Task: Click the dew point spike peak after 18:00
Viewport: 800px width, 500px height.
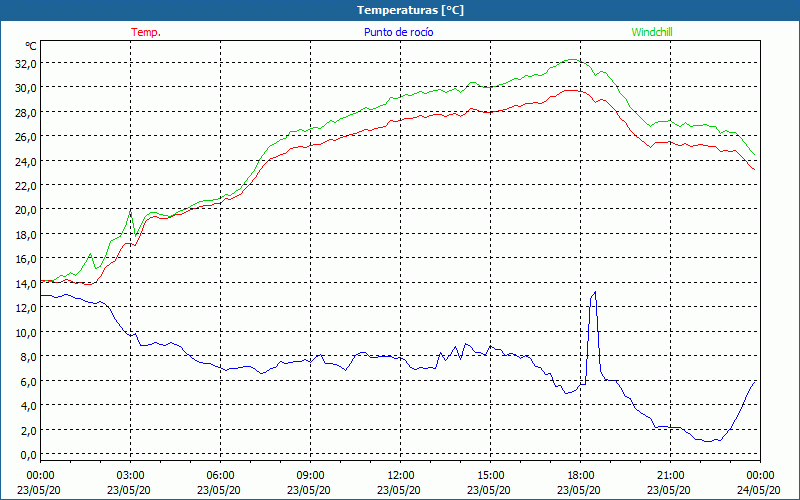Action: pos(595,292)
